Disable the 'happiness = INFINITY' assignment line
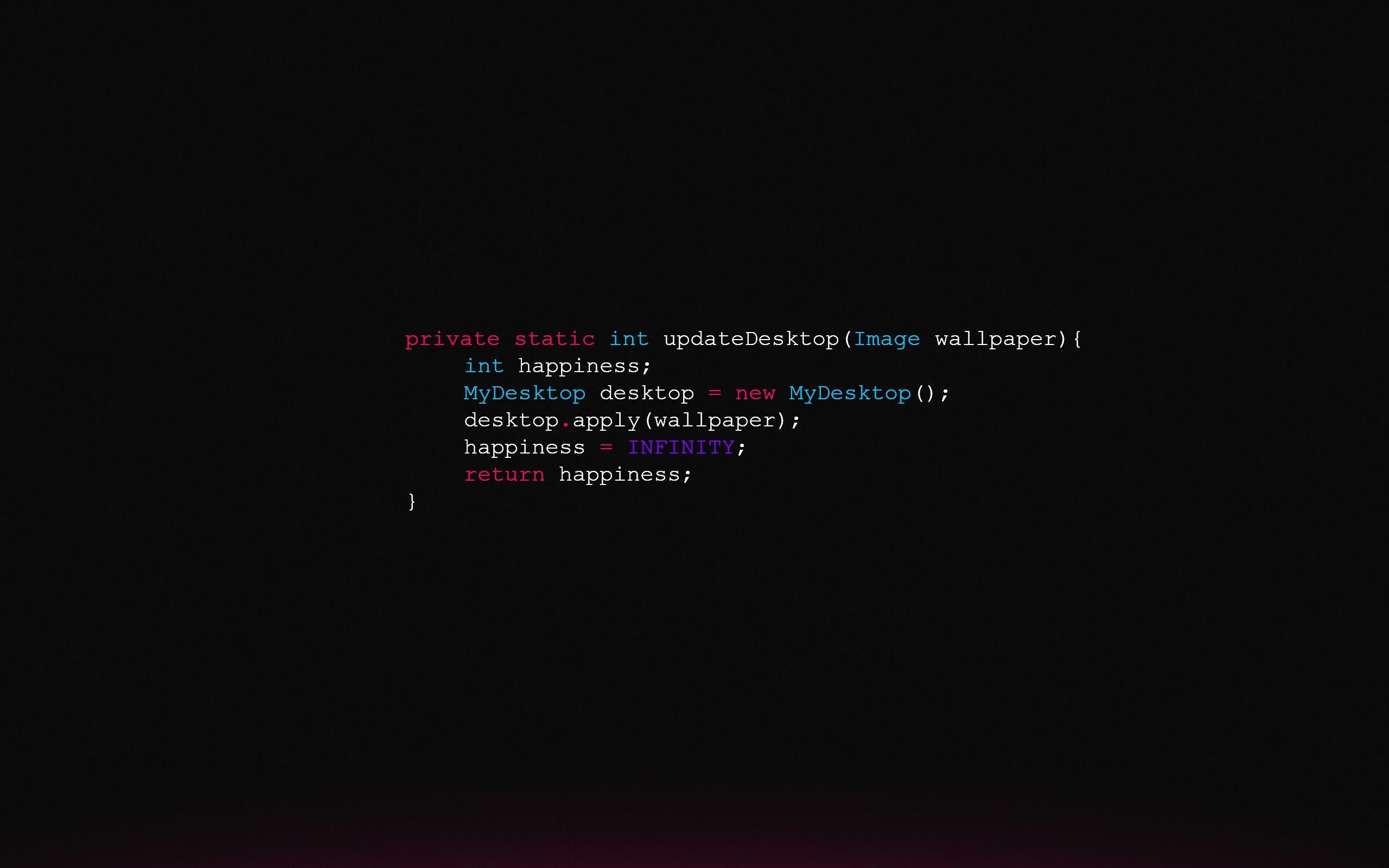Image resolution: width=1389 pixels, height=868 pixels. 605,447
